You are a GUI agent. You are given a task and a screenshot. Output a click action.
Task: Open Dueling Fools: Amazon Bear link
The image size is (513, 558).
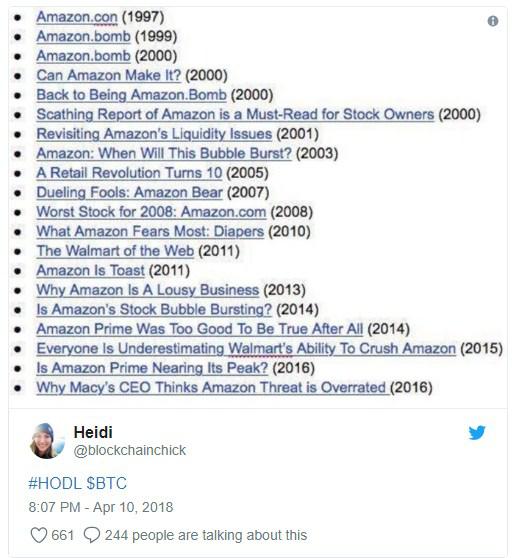pos(129,193)
